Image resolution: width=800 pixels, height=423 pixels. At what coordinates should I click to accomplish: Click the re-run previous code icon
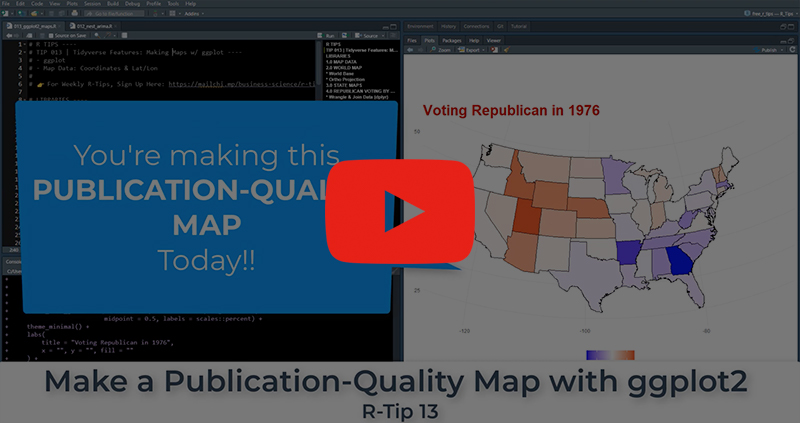pyautogui.click(x=344, y=36)
